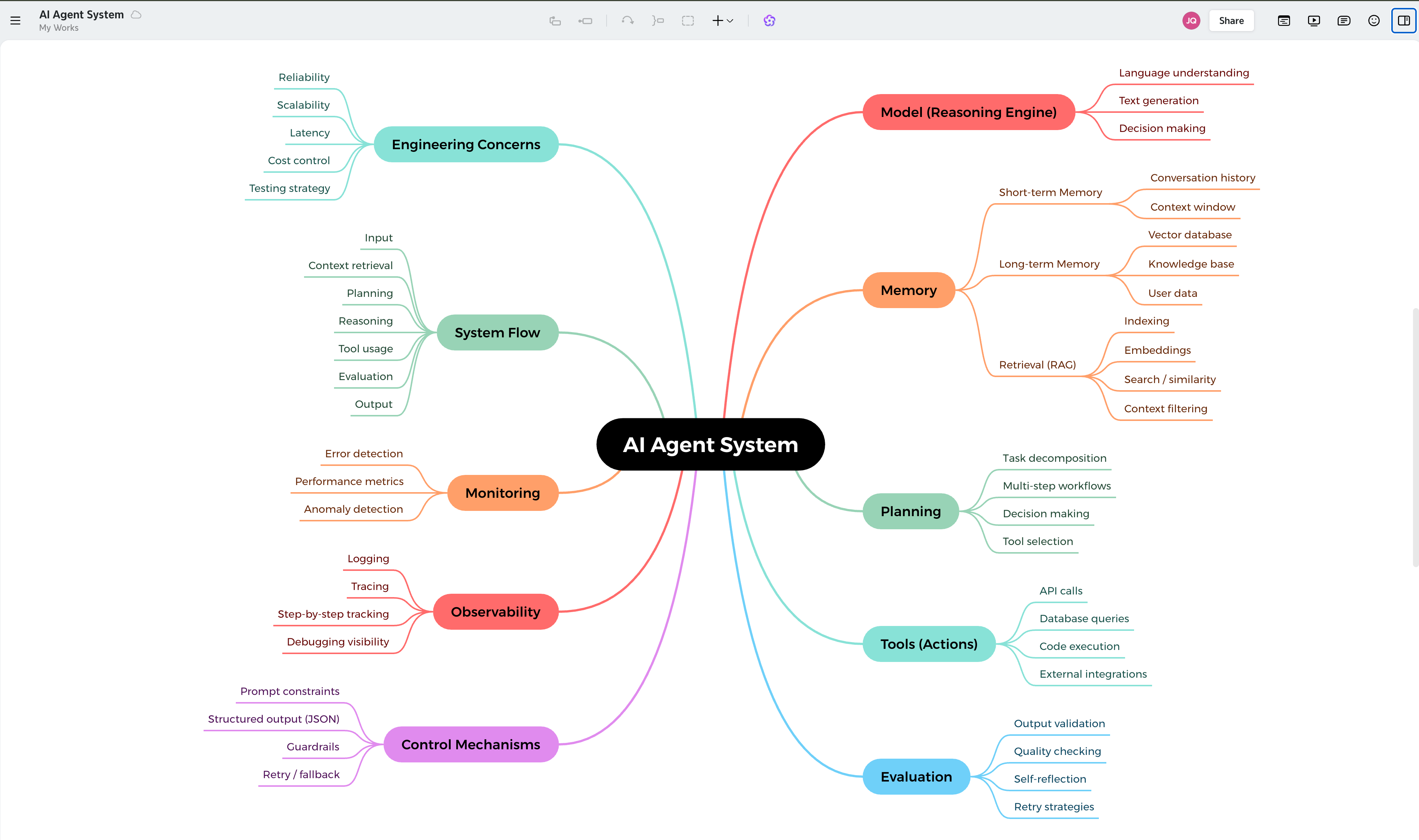Select the Guardrails subtopic
This screenshot has width=1419, height=840.
click(x=312, y=747)
